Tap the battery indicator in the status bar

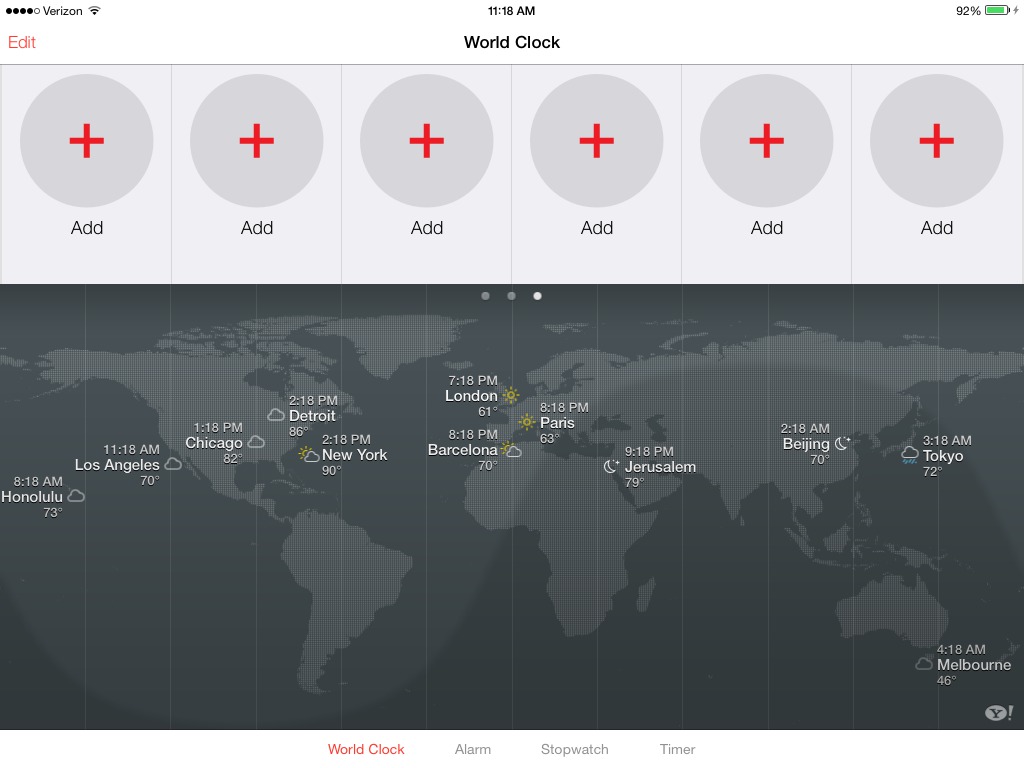996,10
